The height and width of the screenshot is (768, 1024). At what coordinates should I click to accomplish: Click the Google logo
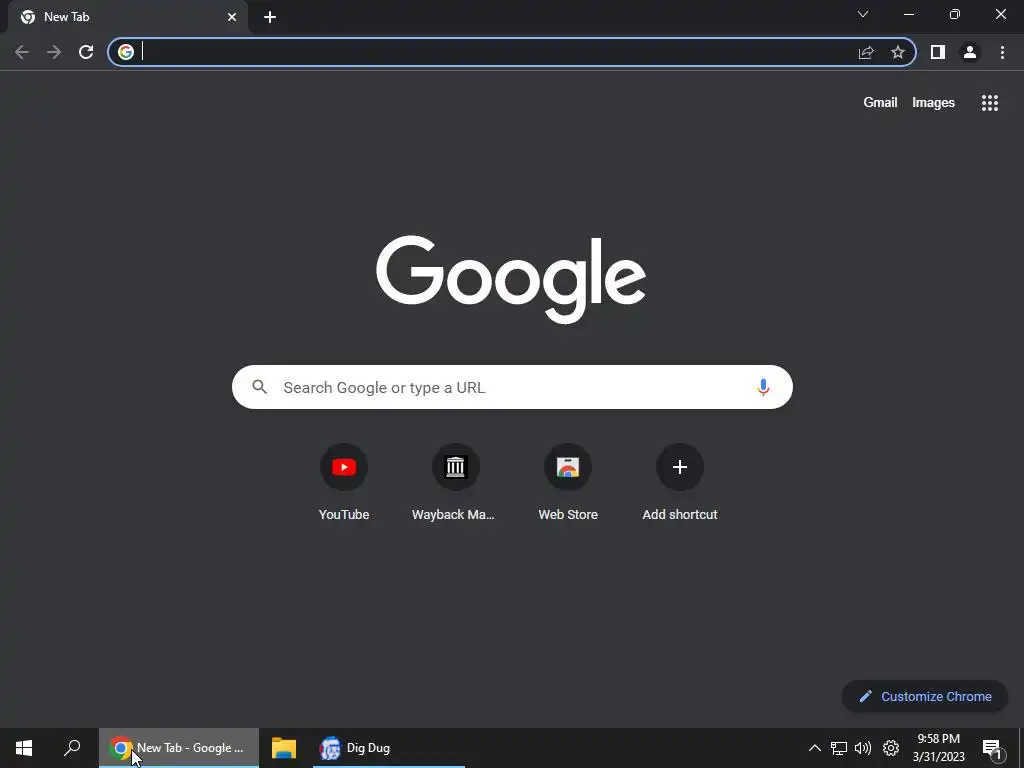click(511, 280)
